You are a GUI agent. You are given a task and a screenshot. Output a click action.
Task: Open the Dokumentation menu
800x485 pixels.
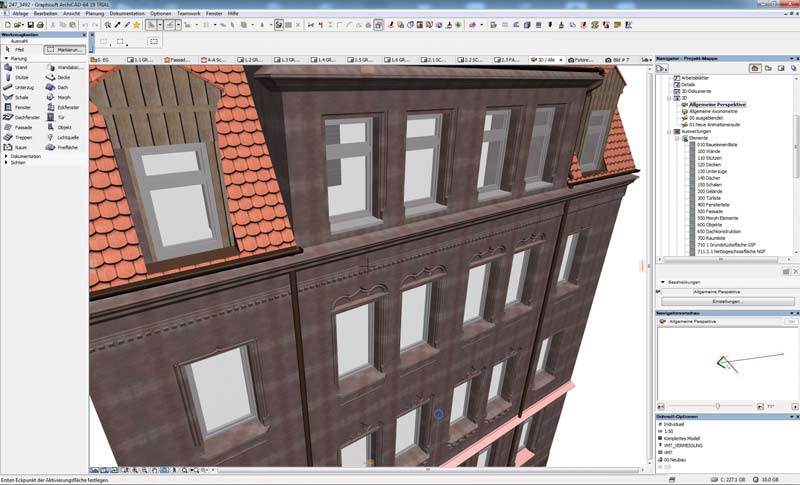pyautogui.click(x=126, y=13)
